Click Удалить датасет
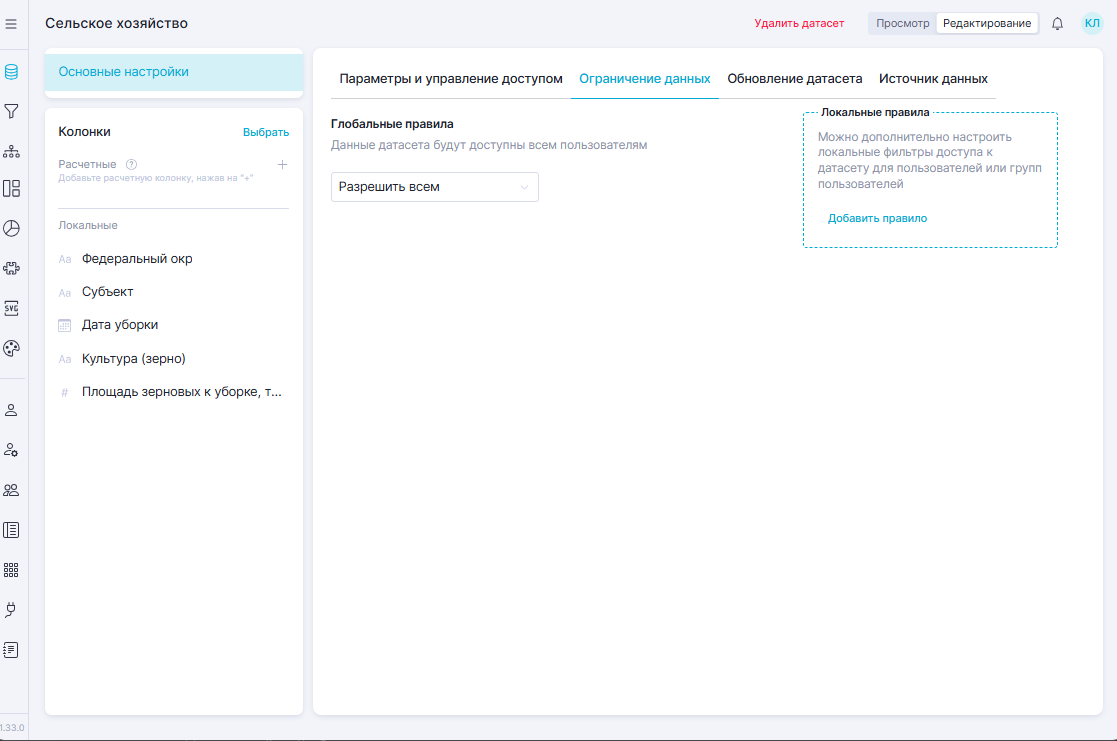 [x=799, y=23]
